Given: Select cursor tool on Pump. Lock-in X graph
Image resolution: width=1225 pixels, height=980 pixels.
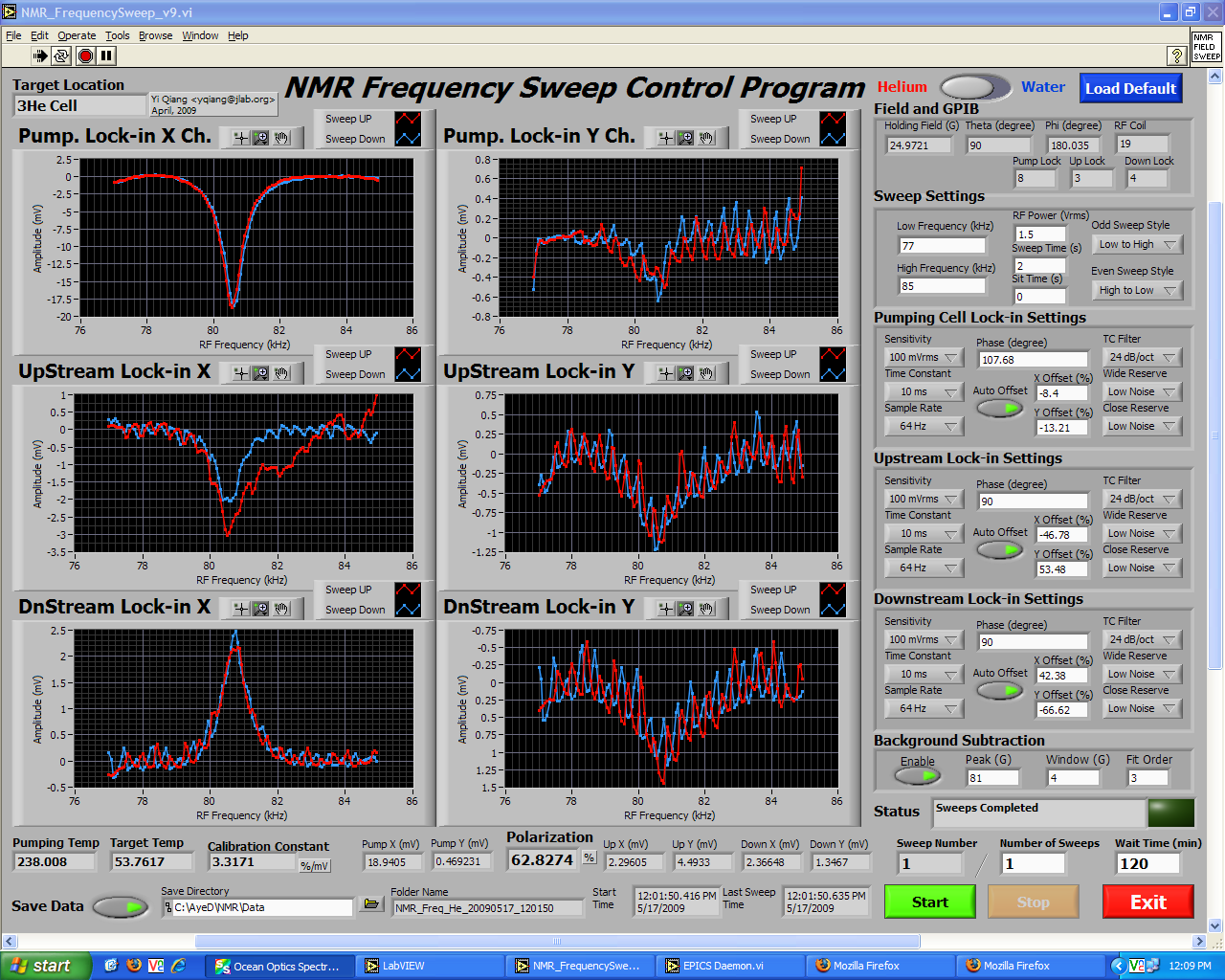Looking at the screenshot, I should coord(240,138).
